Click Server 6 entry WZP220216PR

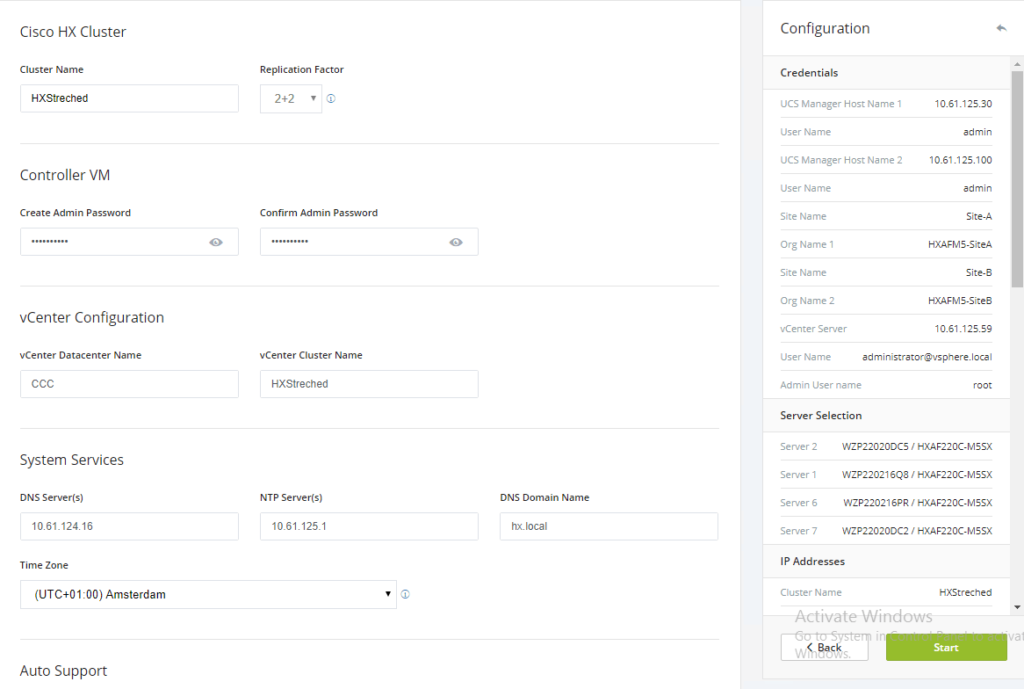(917, 503)
